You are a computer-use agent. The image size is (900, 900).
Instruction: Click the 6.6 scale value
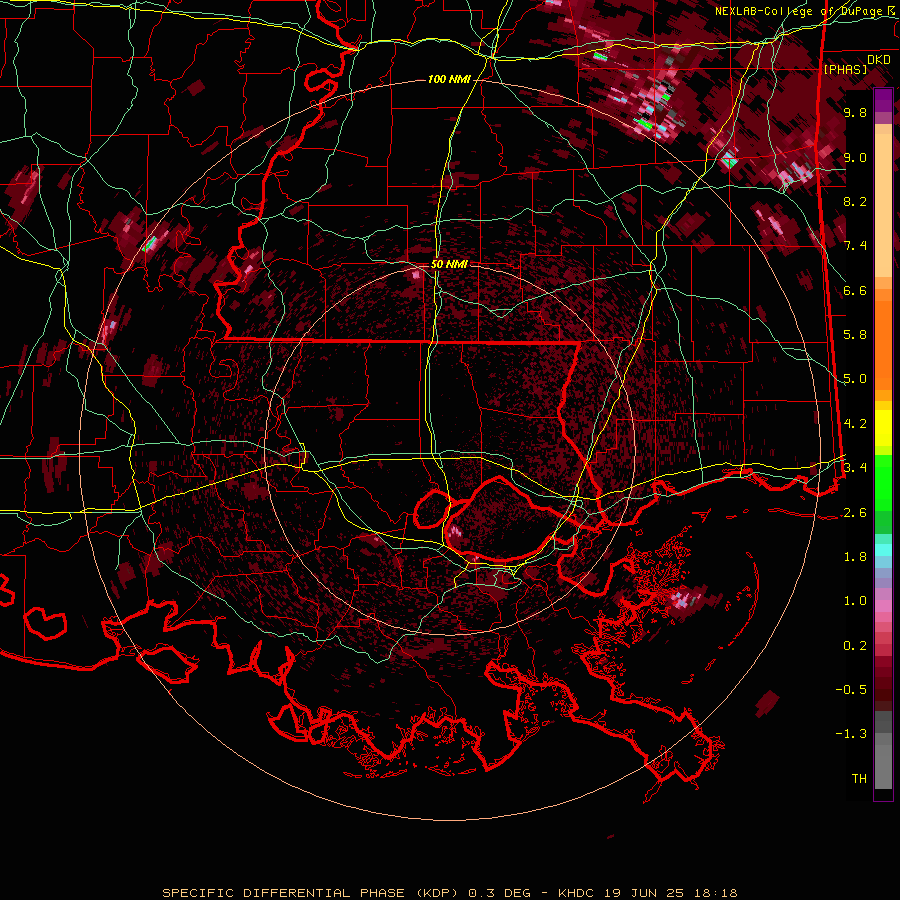(x=855, y=290)
